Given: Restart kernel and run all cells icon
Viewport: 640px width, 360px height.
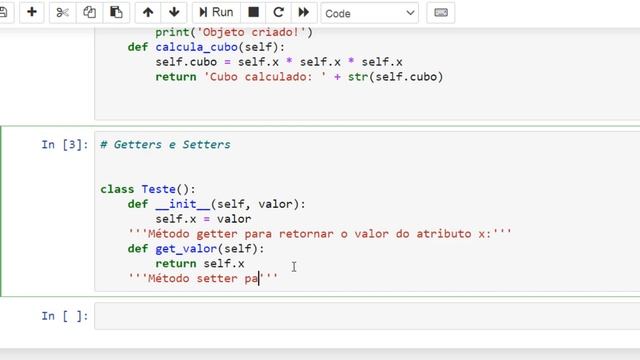Looking at the screenshot, I should [x=304, y=13].
